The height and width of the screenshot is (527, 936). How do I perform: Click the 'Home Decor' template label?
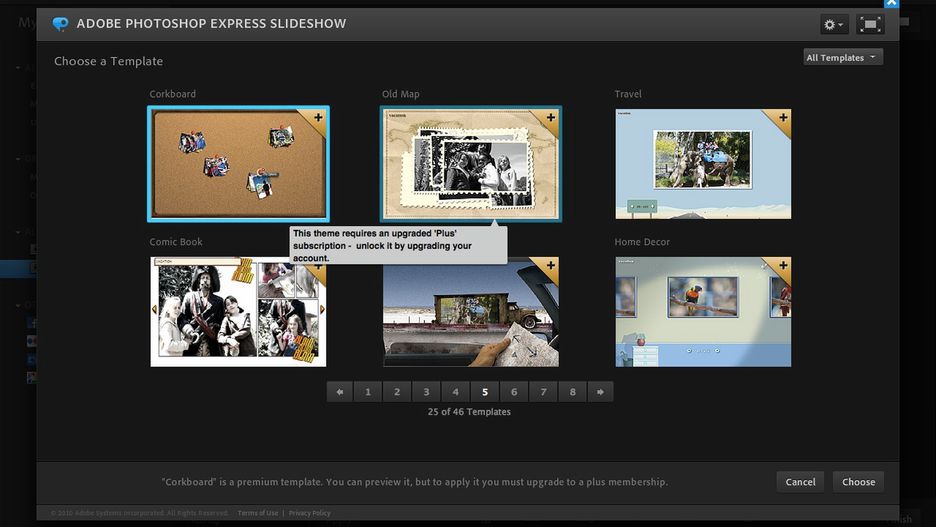point(642,242)
